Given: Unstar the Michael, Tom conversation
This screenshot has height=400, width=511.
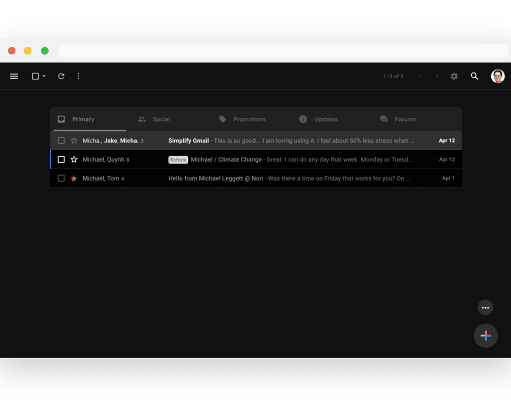Looking at the screenshot, I should [x=74, y=179].
